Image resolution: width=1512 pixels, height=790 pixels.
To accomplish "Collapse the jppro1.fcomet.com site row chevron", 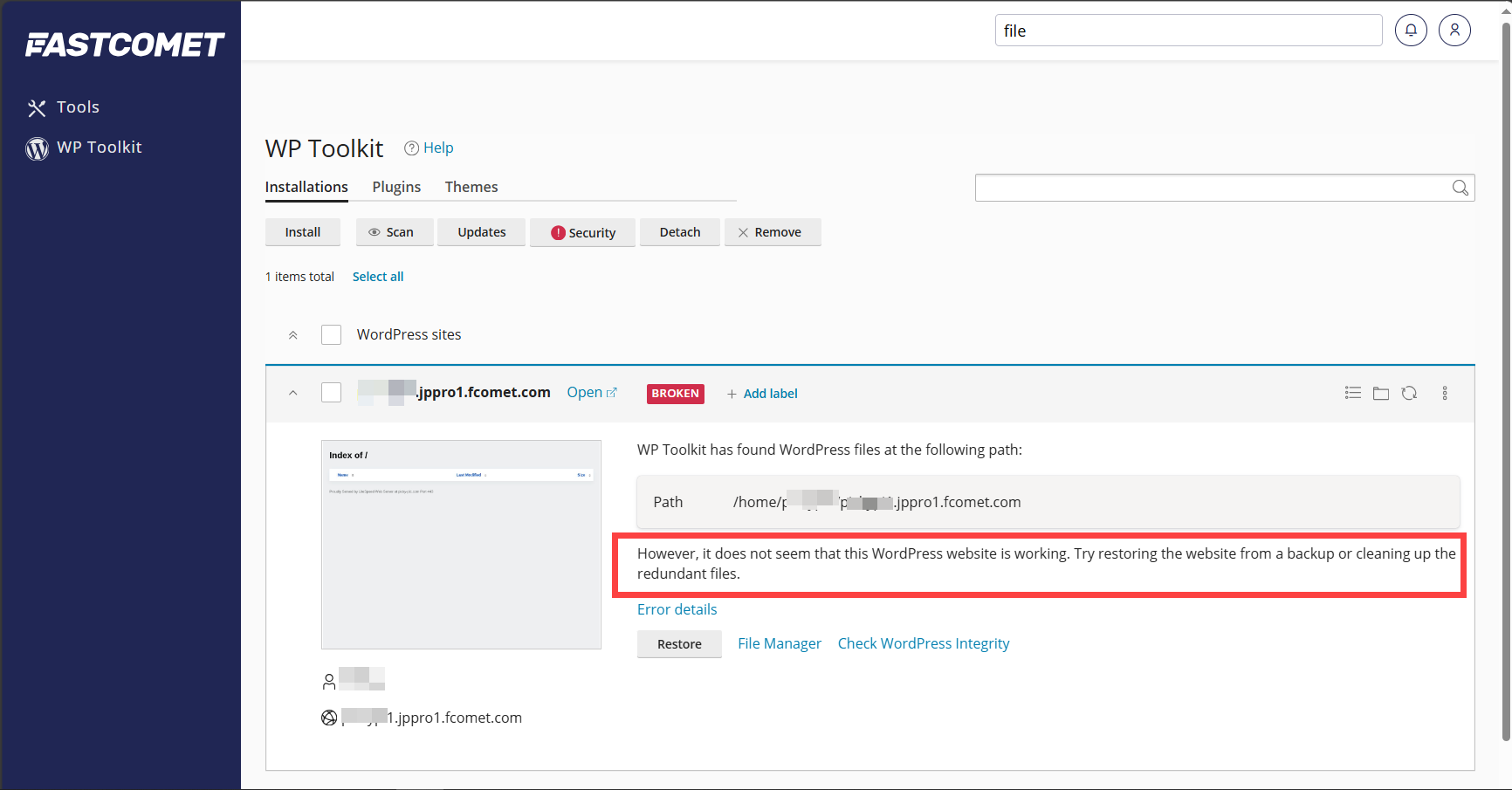I will 293,393.
